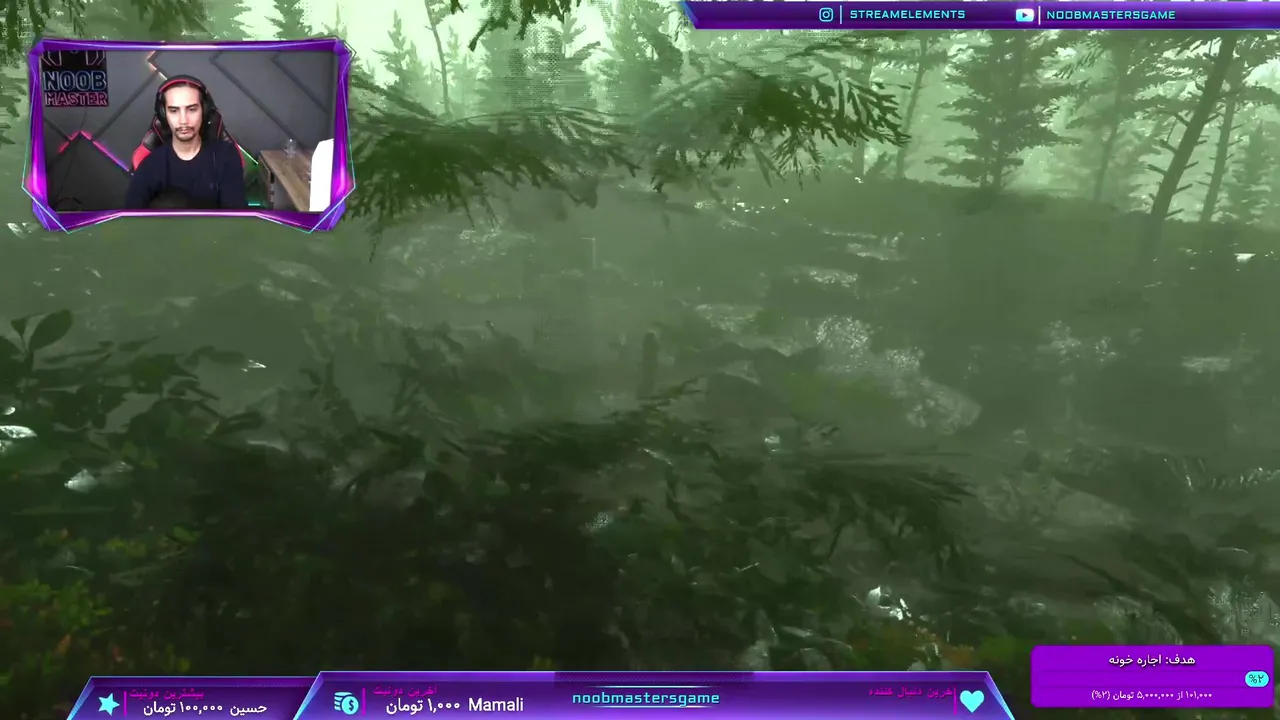1280x720 pixels.
Task: Click the coin stack latest donation icon
Action: pos(347,703)
